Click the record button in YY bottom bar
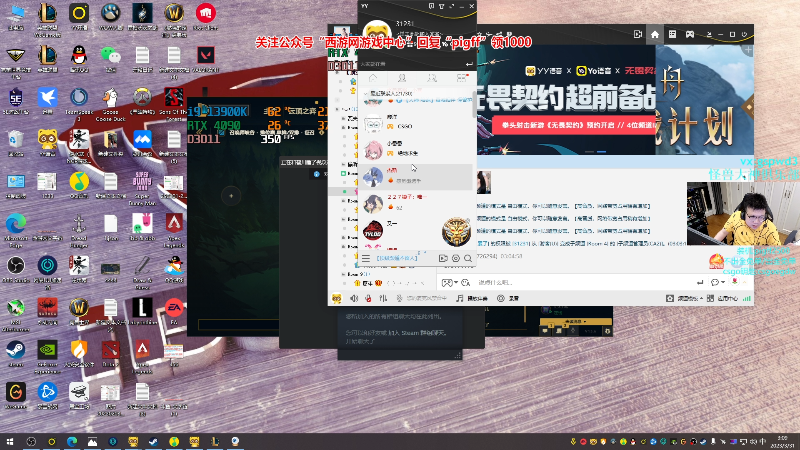 tap(508, 298)
